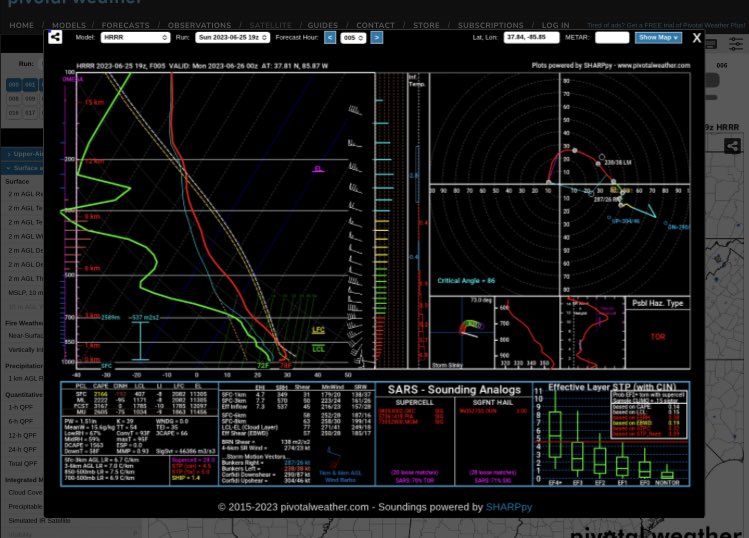Image resolution: width=749 pixels, height=538 pixels.
Task: Select 2 m AGL Wi... parameter in sidebar
Action: point(25,237)
